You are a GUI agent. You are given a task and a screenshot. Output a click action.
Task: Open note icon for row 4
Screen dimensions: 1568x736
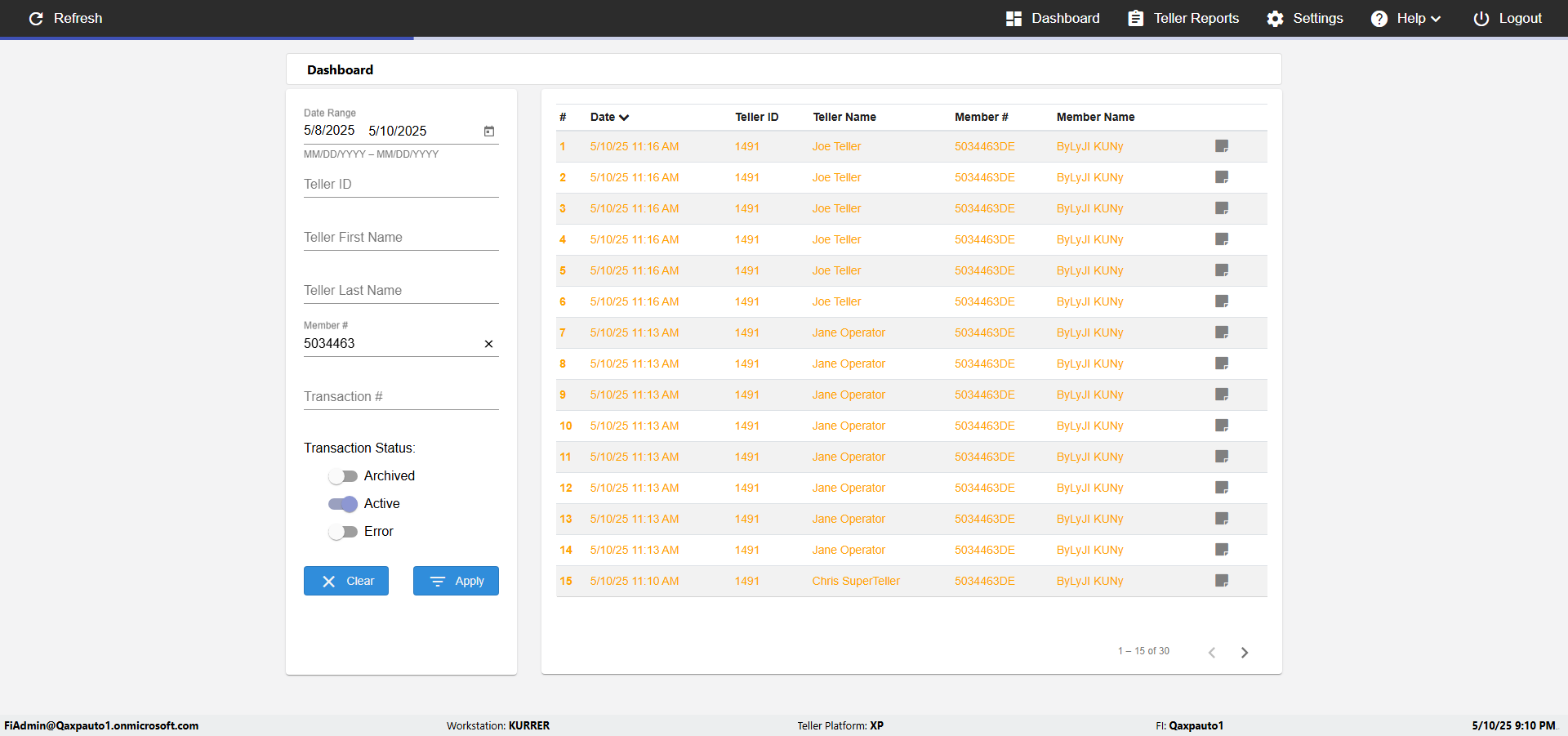point(1222,239)
